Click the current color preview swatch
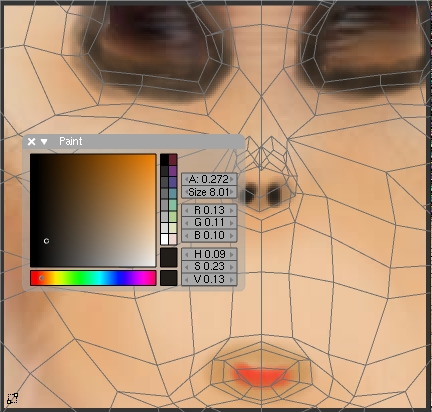Image resolution: width=432 pixels, height=412 pixels. click(169, 257)
